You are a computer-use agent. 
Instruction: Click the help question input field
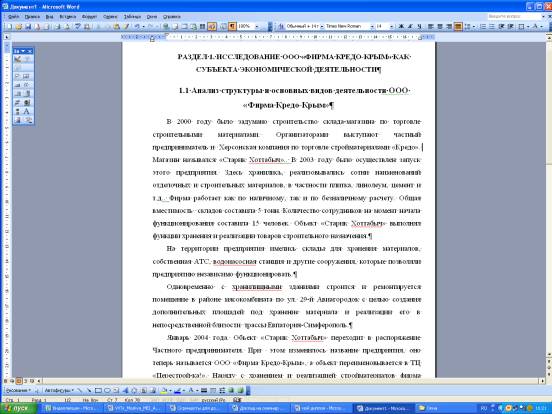pyautogui.click(x=514, y=17)
